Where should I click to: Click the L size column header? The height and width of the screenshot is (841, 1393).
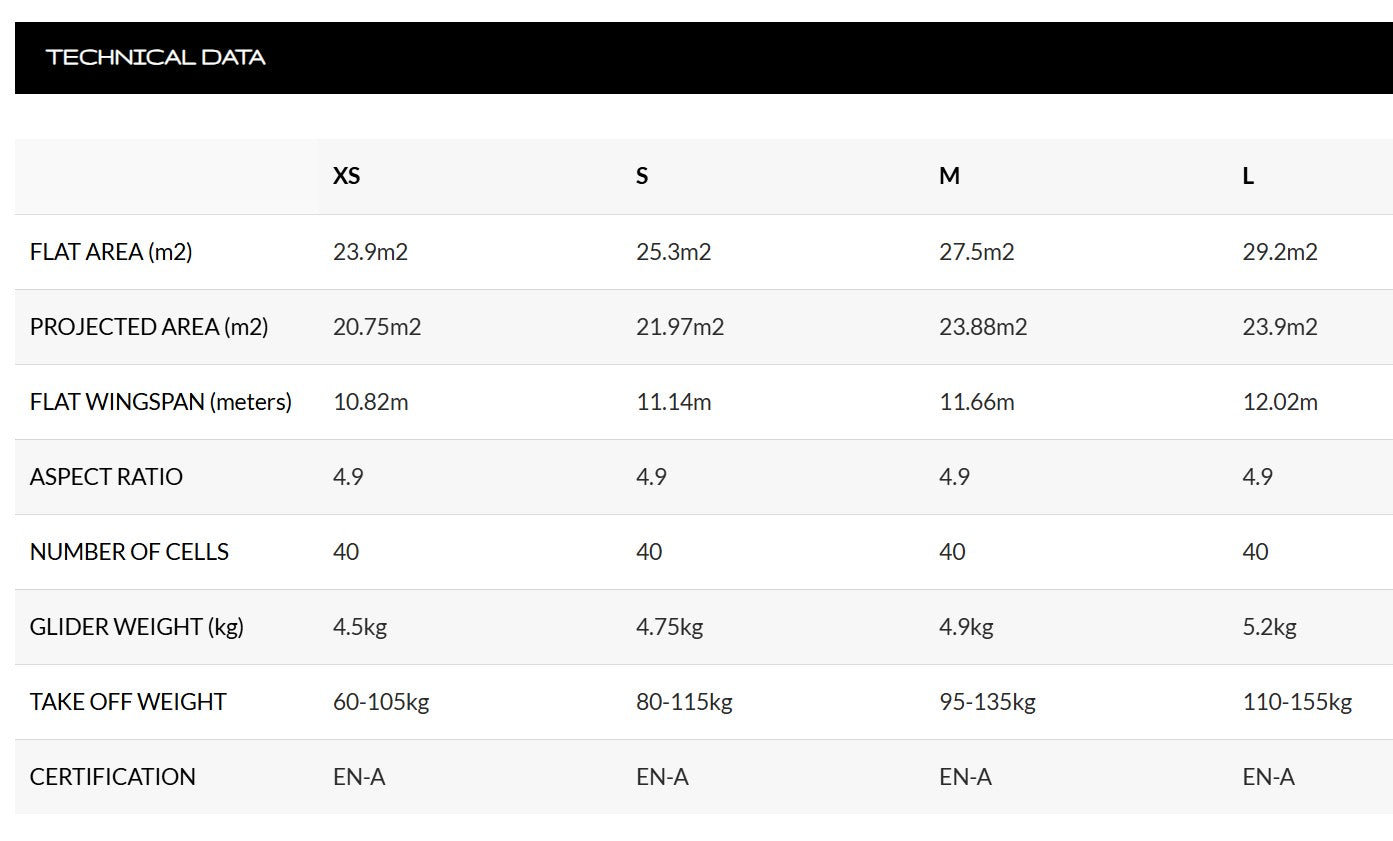tap(1248, 176)
